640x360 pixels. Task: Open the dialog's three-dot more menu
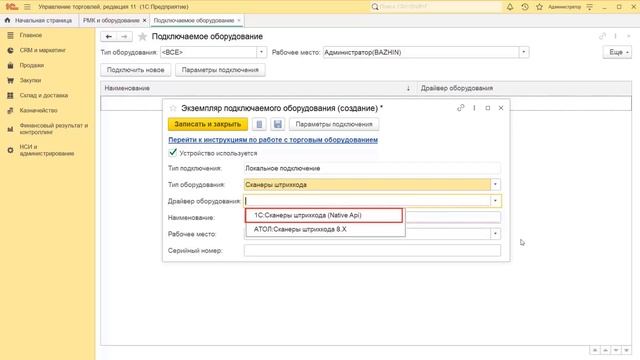[x=474, y=108]
